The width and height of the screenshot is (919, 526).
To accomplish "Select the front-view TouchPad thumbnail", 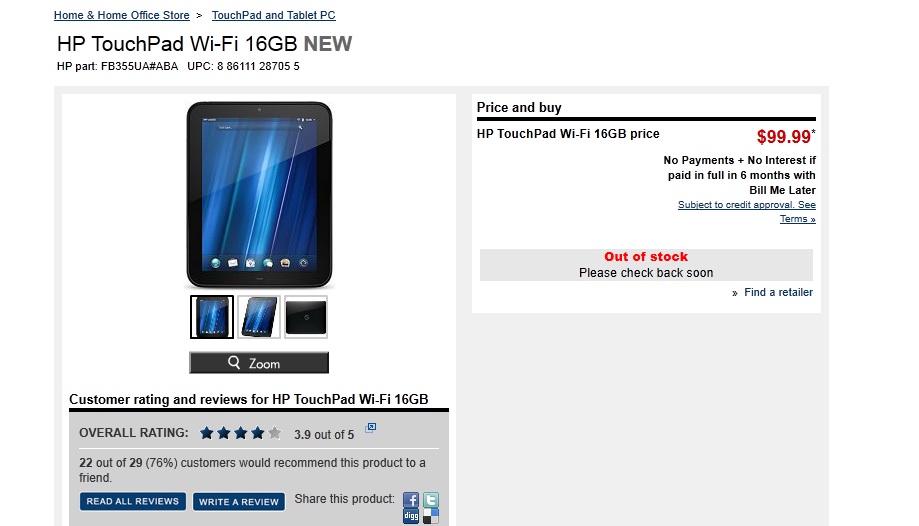I will pyautogui.click(x=212, y=317).
